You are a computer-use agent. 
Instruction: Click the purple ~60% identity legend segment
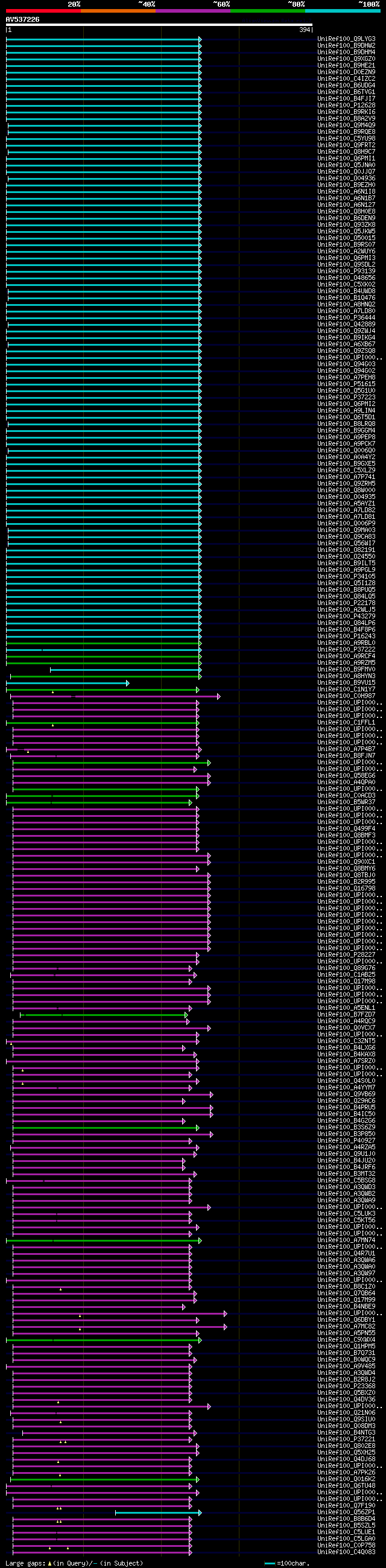point(193,11)
